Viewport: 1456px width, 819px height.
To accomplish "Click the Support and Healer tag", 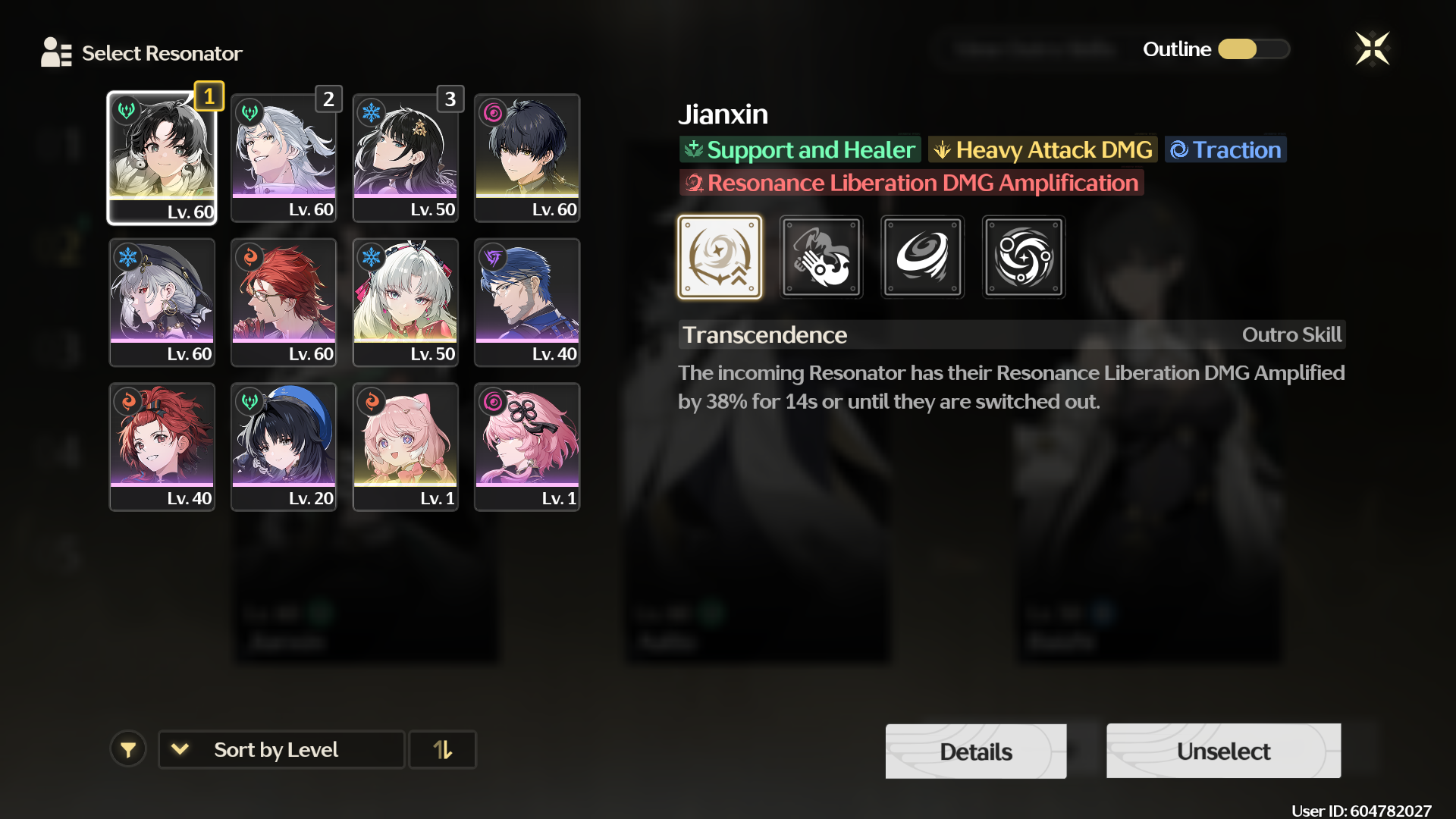I will 800,149.
